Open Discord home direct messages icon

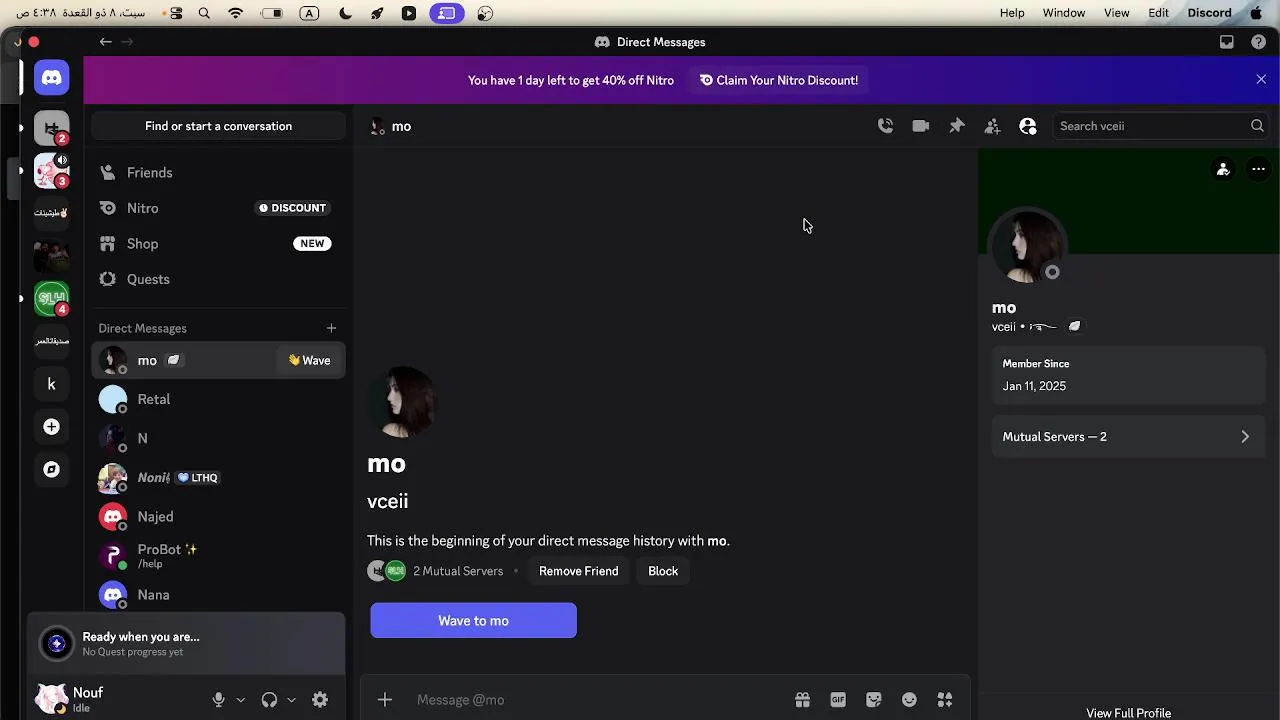point(52,77)
